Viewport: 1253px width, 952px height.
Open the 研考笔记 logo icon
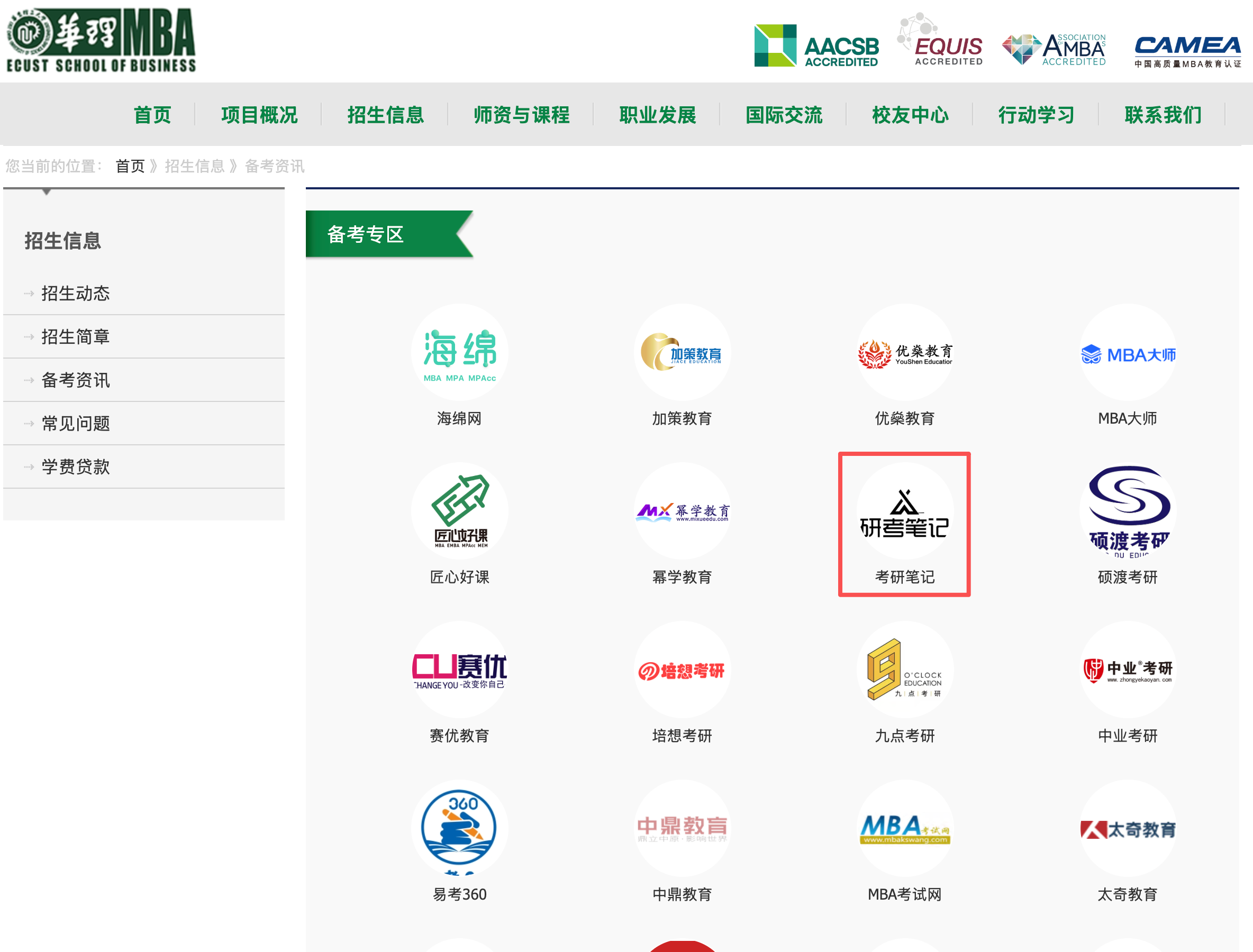pyautogui.click(x=905, y=511)
